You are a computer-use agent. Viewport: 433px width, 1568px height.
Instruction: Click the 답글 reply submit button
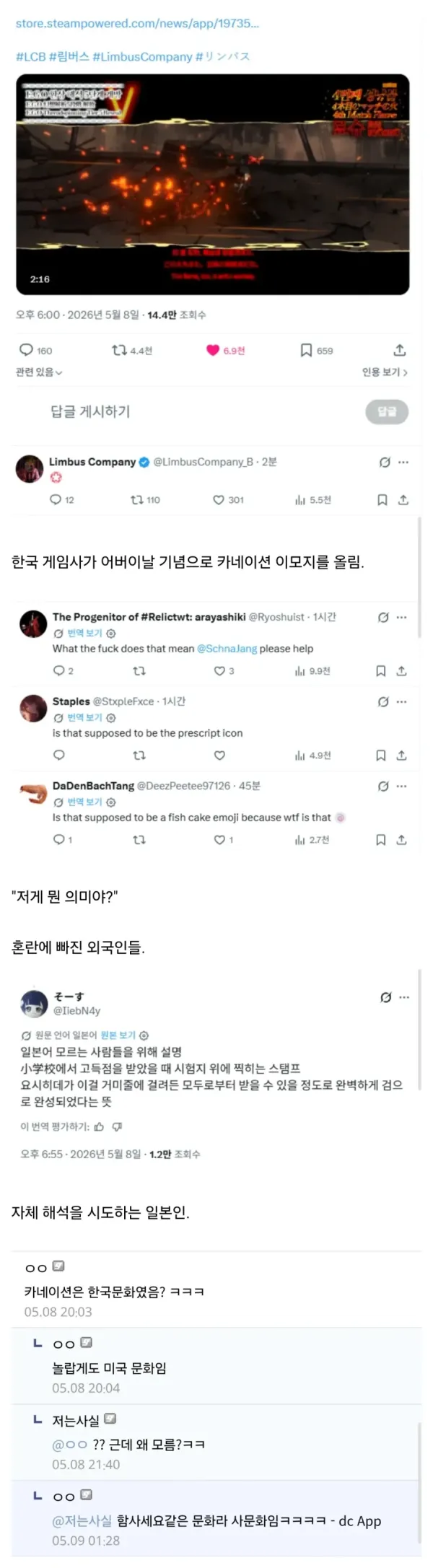[x=387, y=411]
